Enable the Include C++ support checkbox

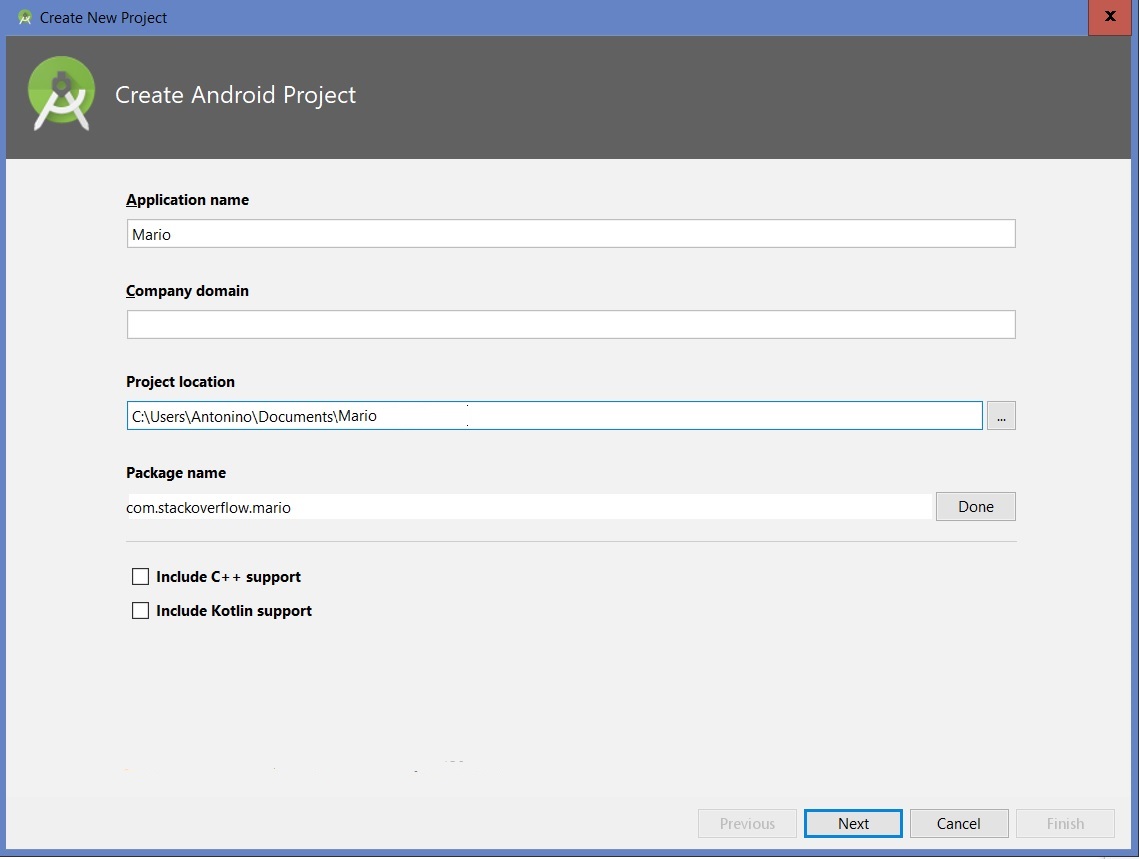point(141,577)
